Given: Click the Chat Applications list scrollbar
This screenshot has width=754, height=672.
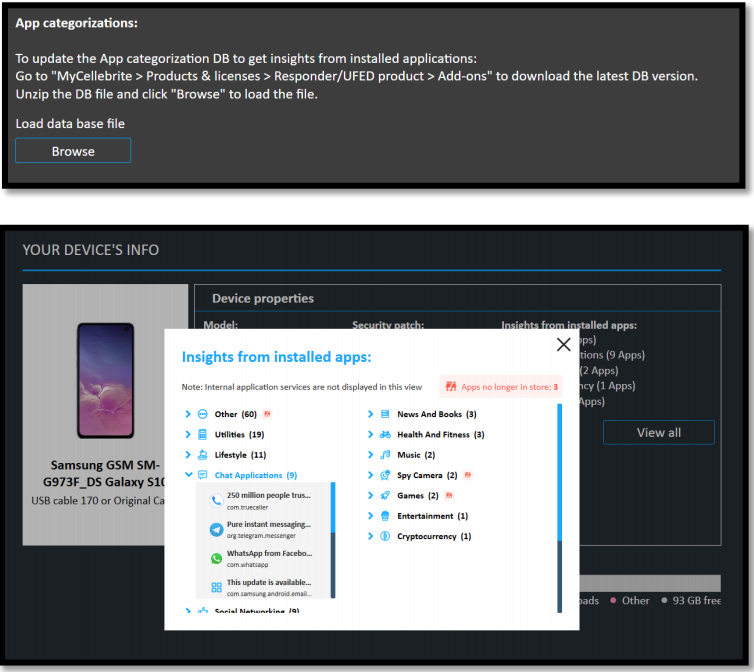Looking at the screenshot, I should pyautogui.click(x=333, y=540).
